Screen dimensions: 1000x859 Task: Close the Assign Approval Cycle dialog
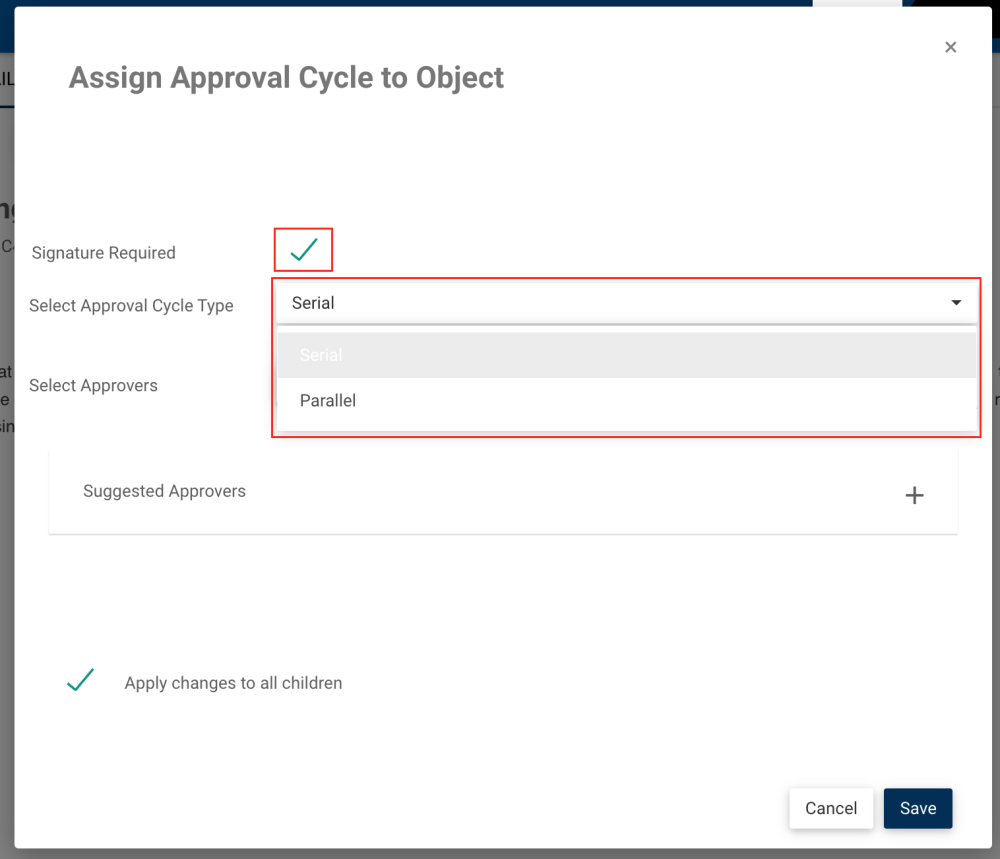950,47
